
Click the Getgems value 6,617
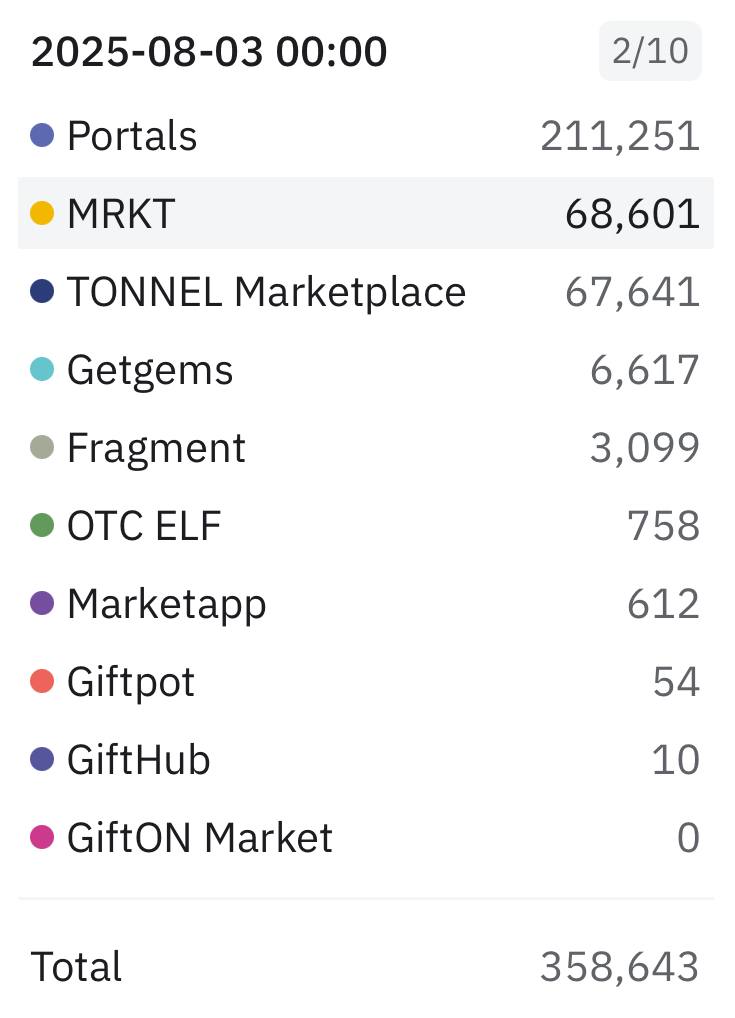coord(645,370)
